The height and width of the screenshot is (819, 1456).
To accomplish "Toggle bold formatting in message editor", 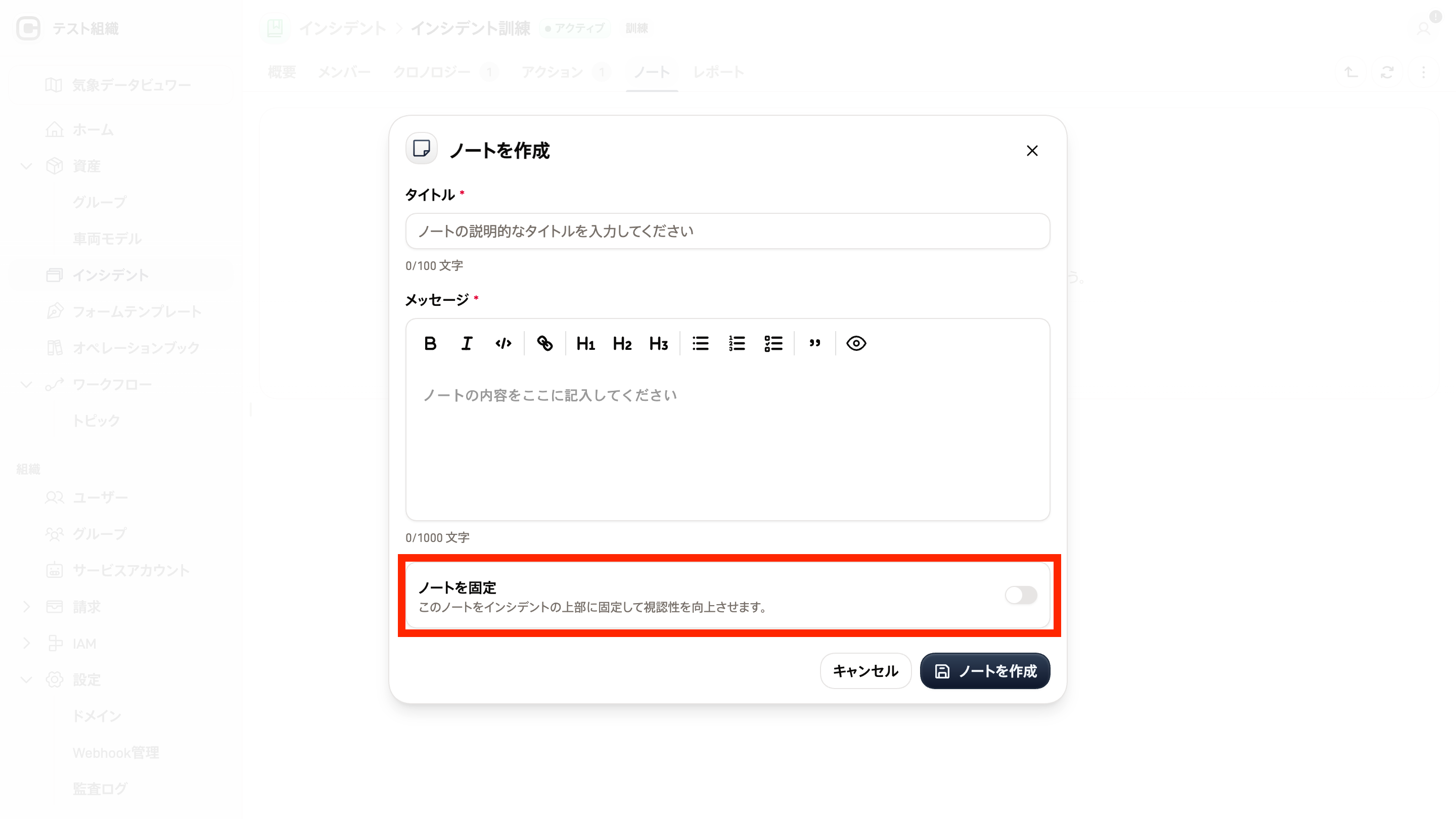I will 430,343.
